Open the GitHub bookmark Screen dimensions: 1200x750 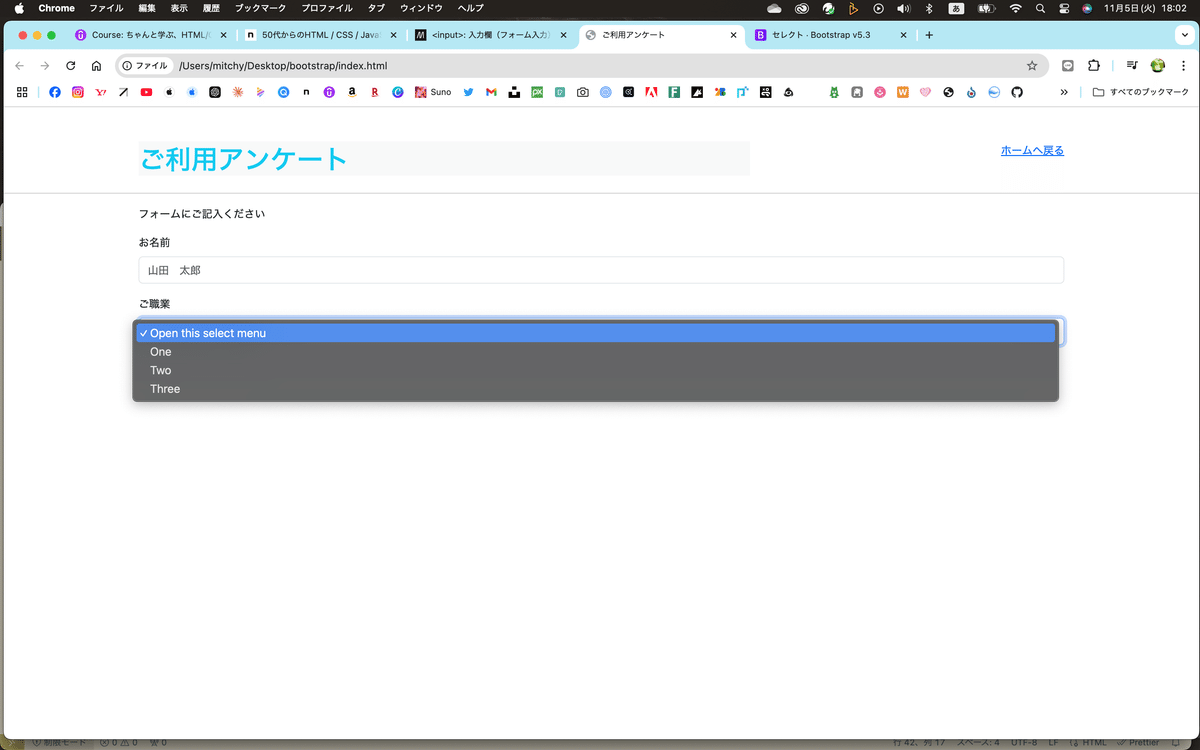[x=1017, y=91]
